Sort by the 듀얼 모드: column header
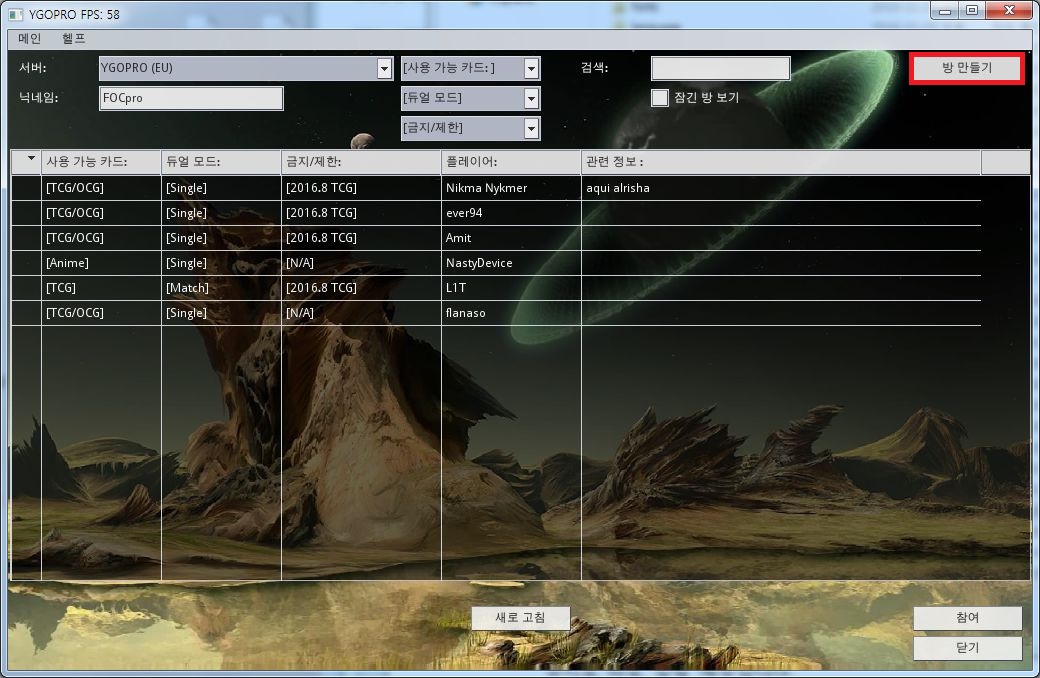 coord(221,162)
